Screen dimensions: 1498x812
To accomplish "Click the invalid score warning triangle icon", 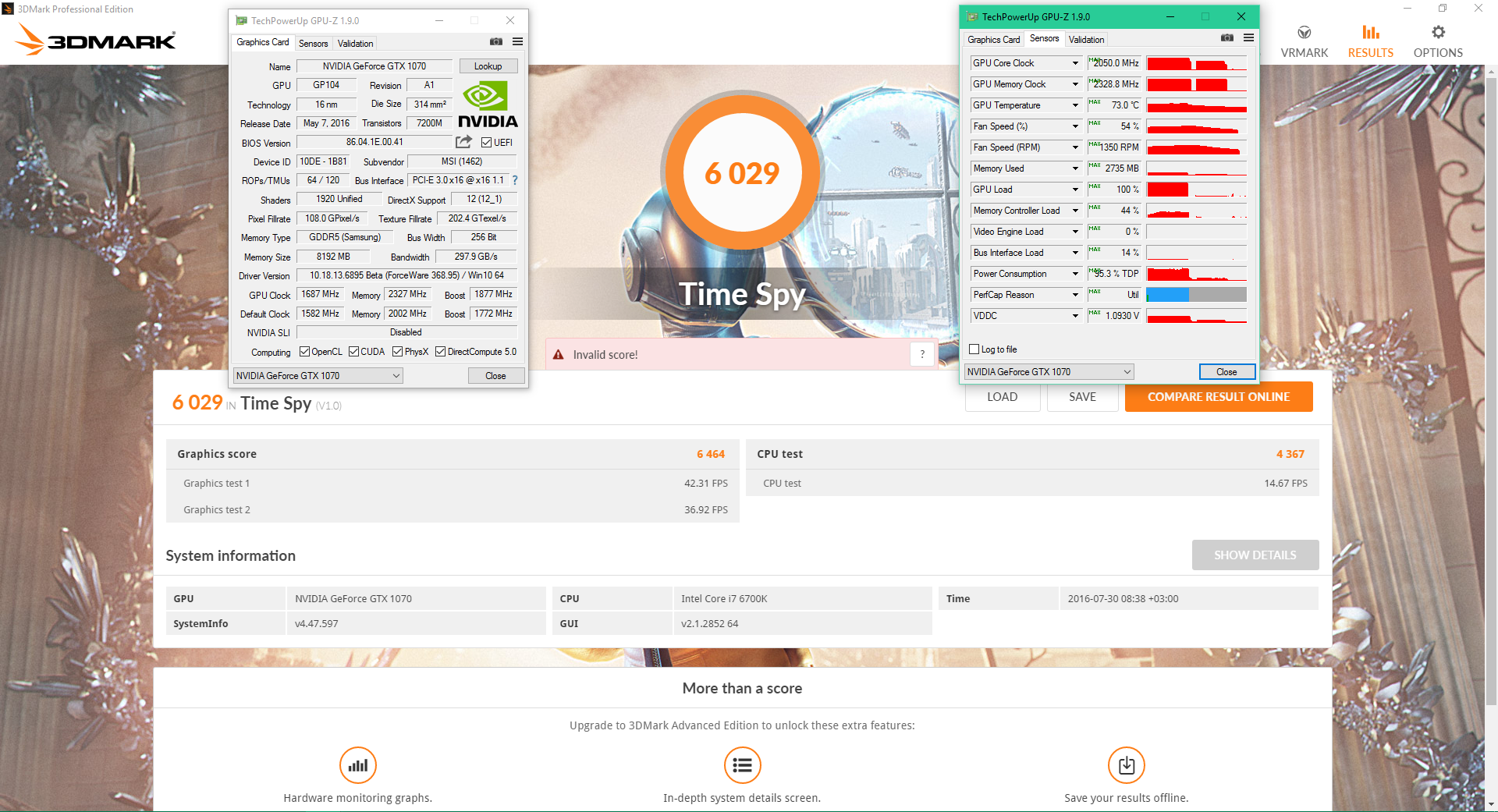I will coord(559,355).
